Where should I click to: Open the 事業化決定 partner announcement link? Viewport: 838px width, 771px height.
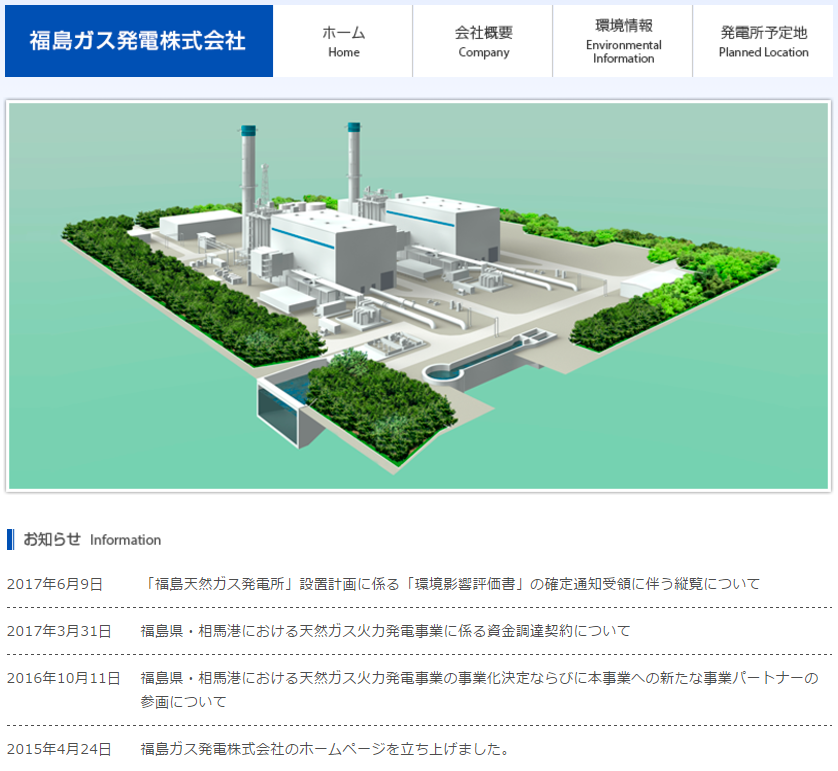coord(479,689)
